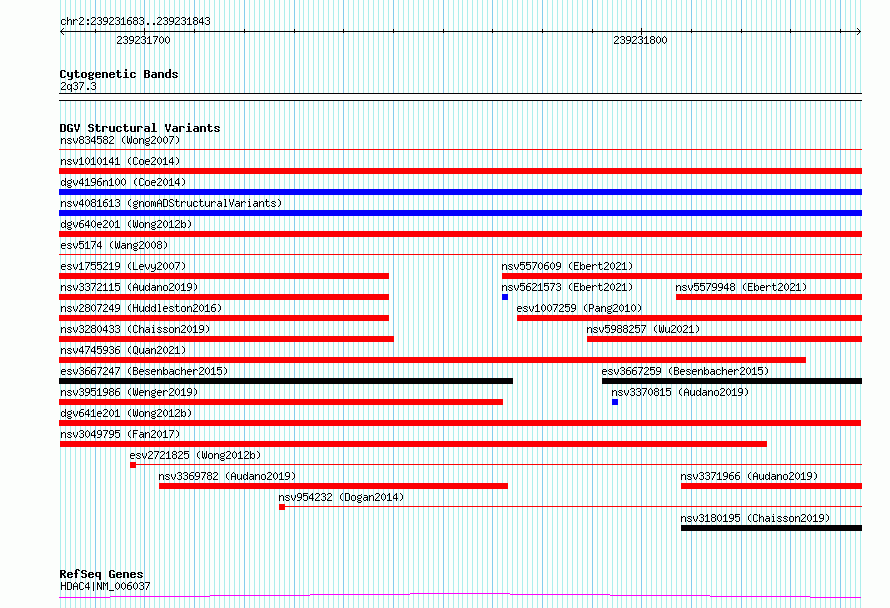The image size is (890, 608).
Task: Click the red nsv954232 square marker
Action: (282, 507)
